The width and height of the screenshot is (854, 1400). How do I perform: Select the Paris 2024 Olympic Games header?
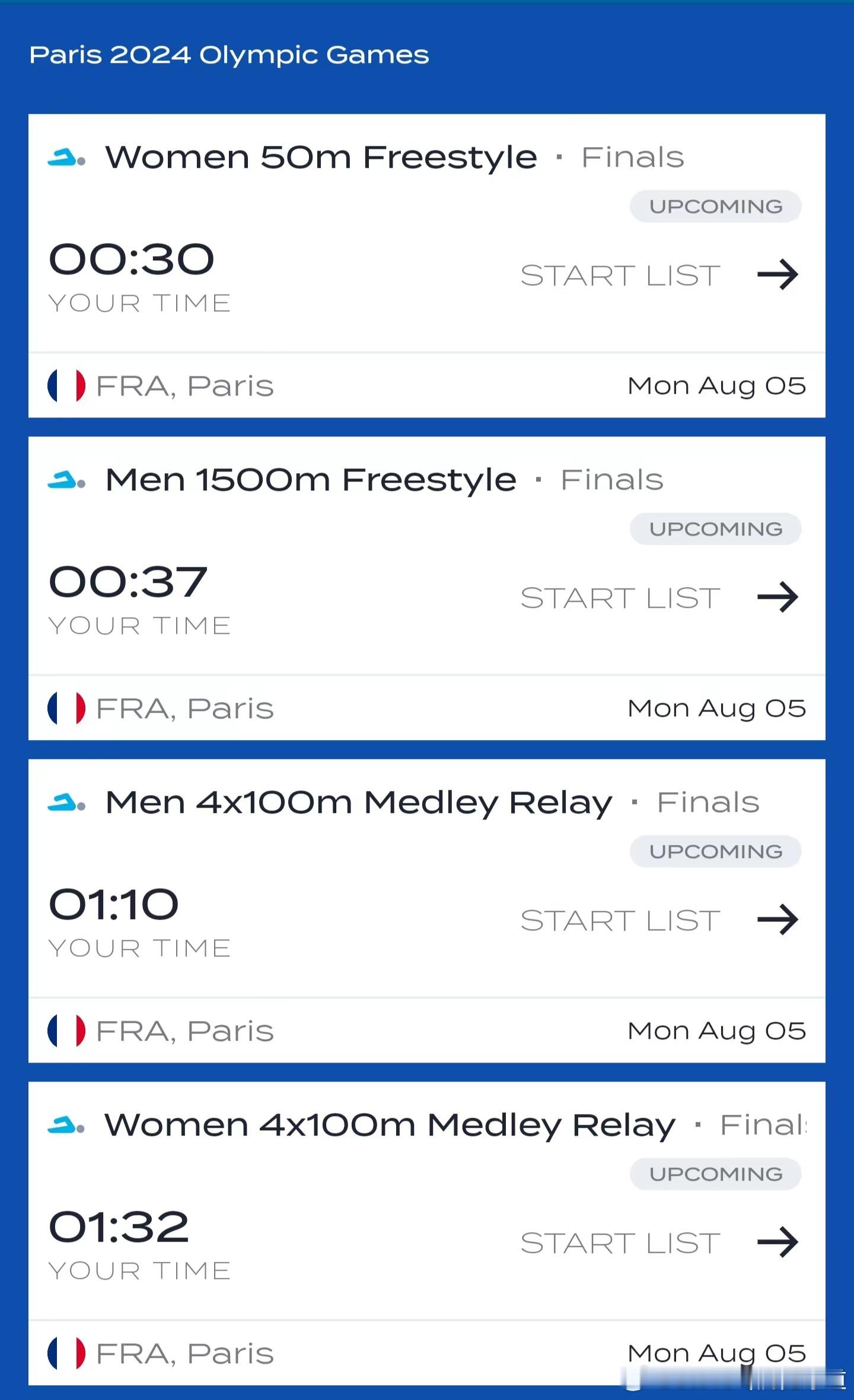[x=229, y=55]
